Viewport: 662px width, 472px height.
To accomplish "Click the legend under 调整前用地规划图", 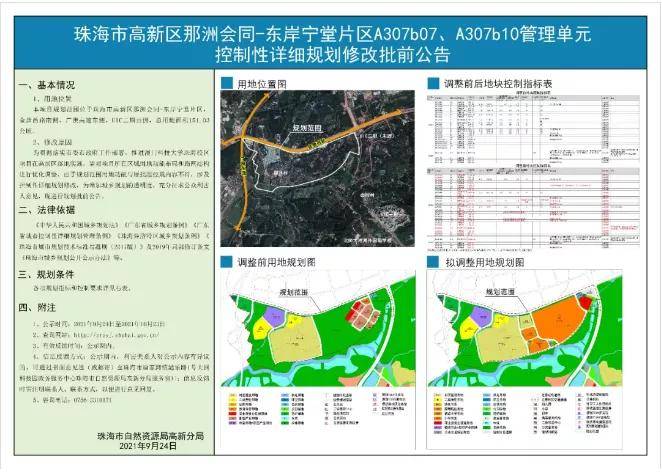I will [x=317, y=409].
